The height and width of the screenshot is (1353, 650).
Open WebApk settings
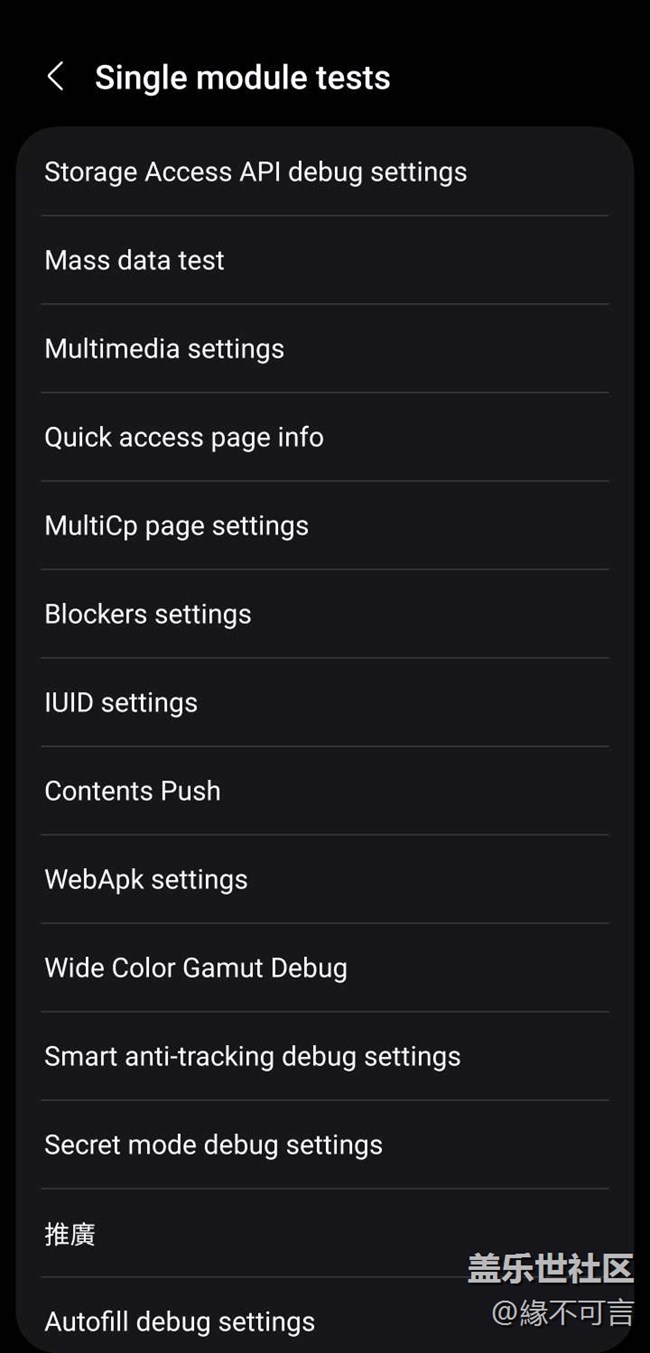tap(146, 880)
